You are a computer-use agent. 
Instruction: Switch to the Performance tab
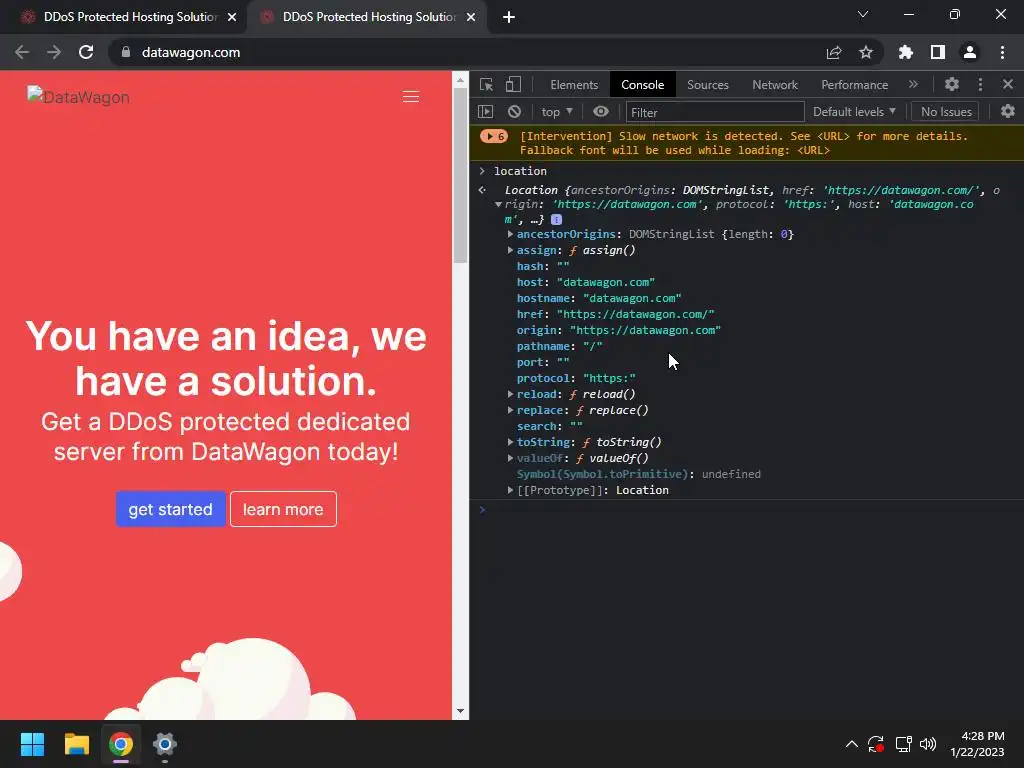pyautogui.click(x=854, y=85)
